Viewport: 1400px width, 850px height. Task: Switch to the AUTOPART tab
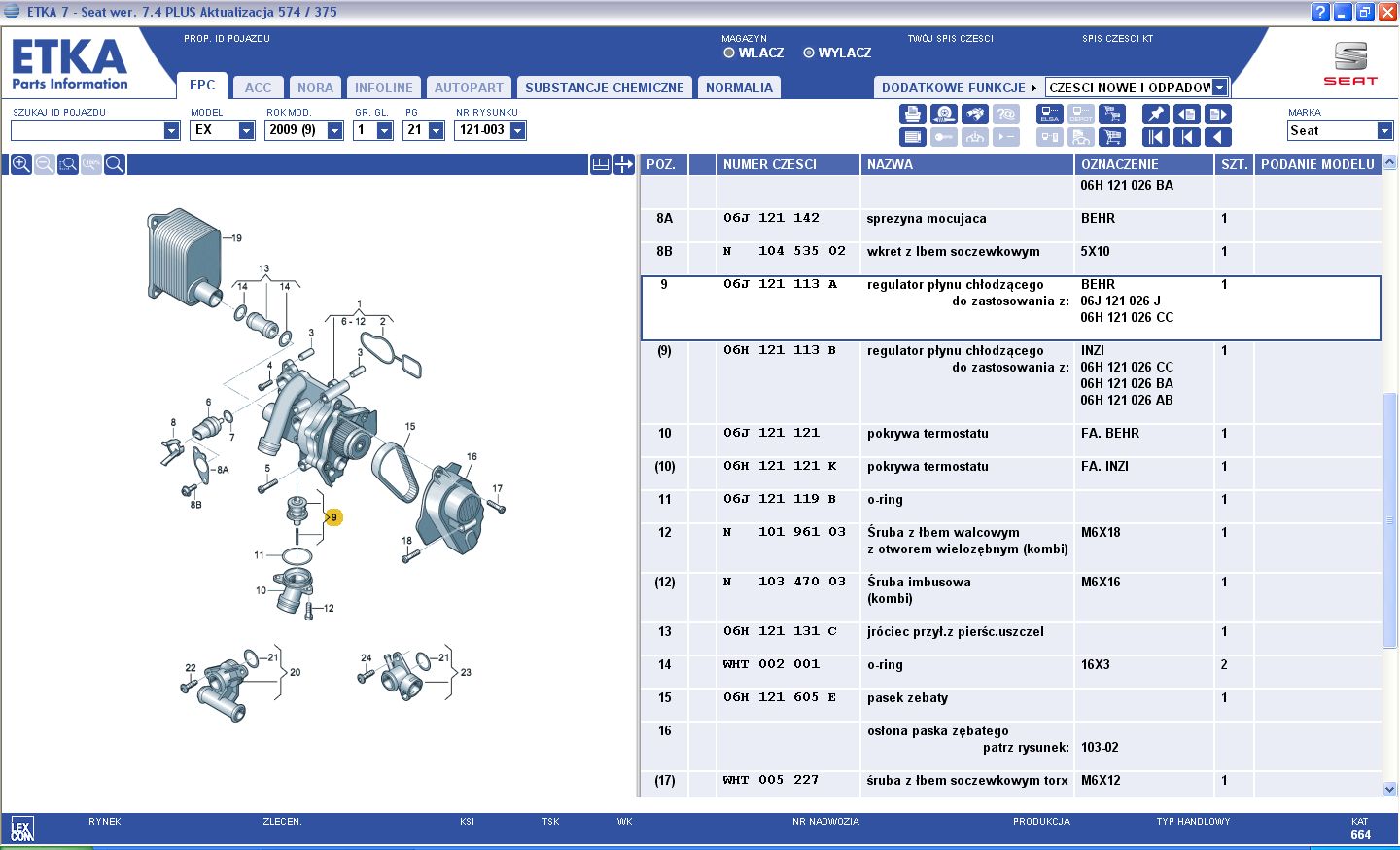pos(469,88)
